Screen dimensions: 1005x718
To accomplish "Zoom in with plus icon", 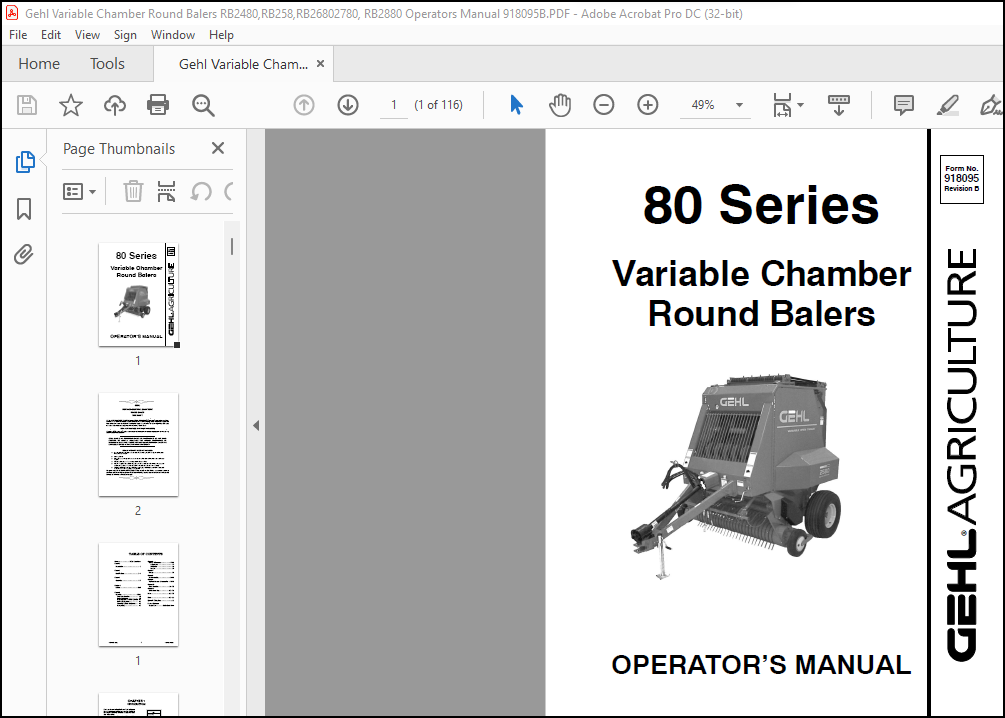I will click(x=647, y=104).
